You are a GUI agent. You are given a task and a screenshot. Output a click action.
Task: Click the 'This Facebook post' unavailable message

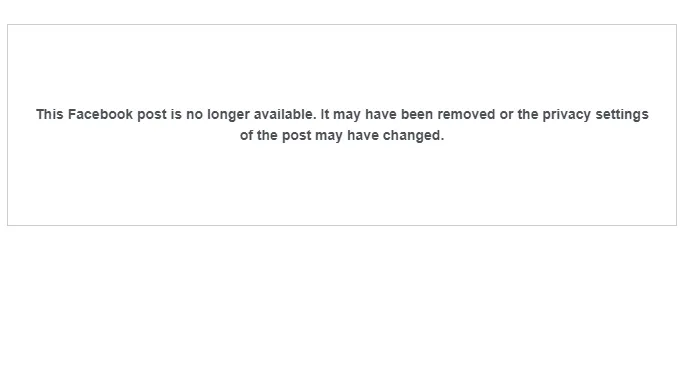tap(342, 125)
